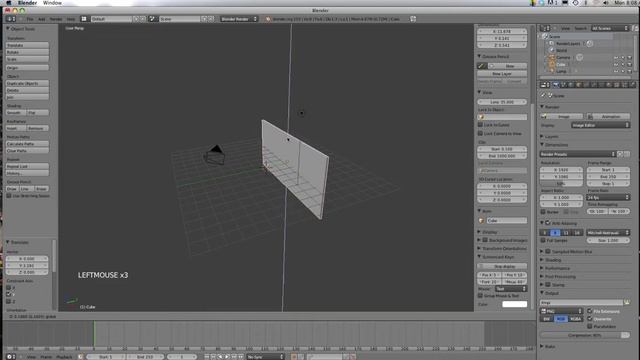The width and height of the screenshot is (640, 360).
Task: Toggle the Use Sketching Sessions checkbox
Action: pyautogui.click(x=9, y=196)
